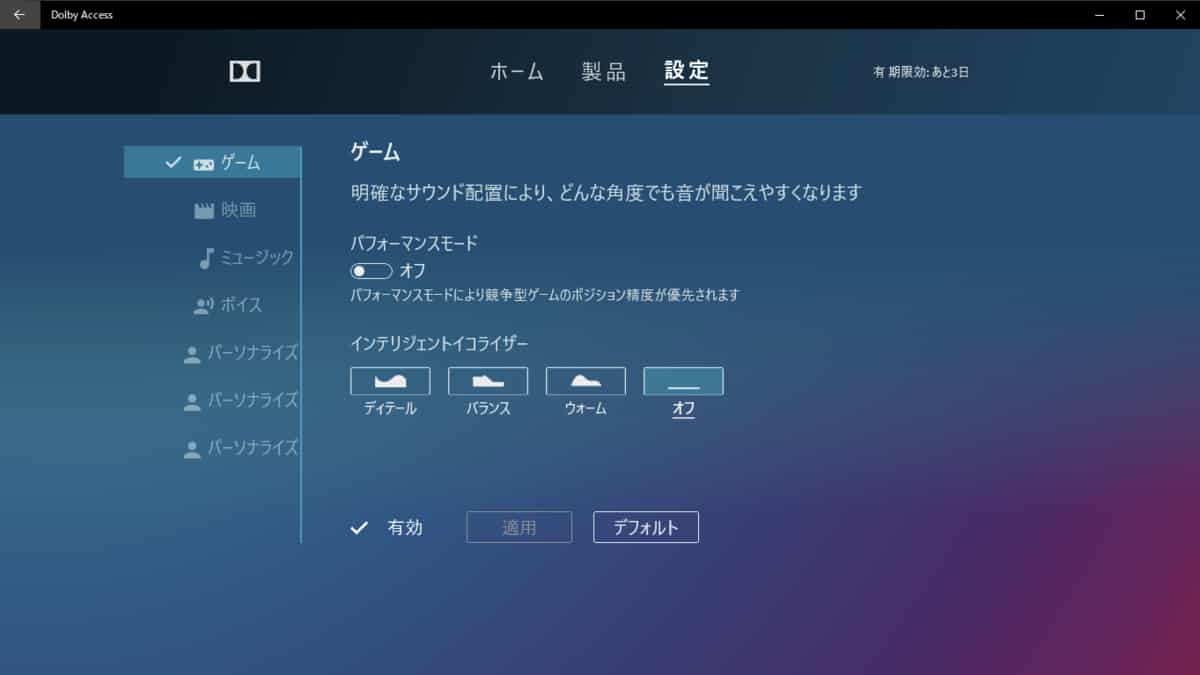Click the インテリジェントイコライザー label

(x=439, y=343)
